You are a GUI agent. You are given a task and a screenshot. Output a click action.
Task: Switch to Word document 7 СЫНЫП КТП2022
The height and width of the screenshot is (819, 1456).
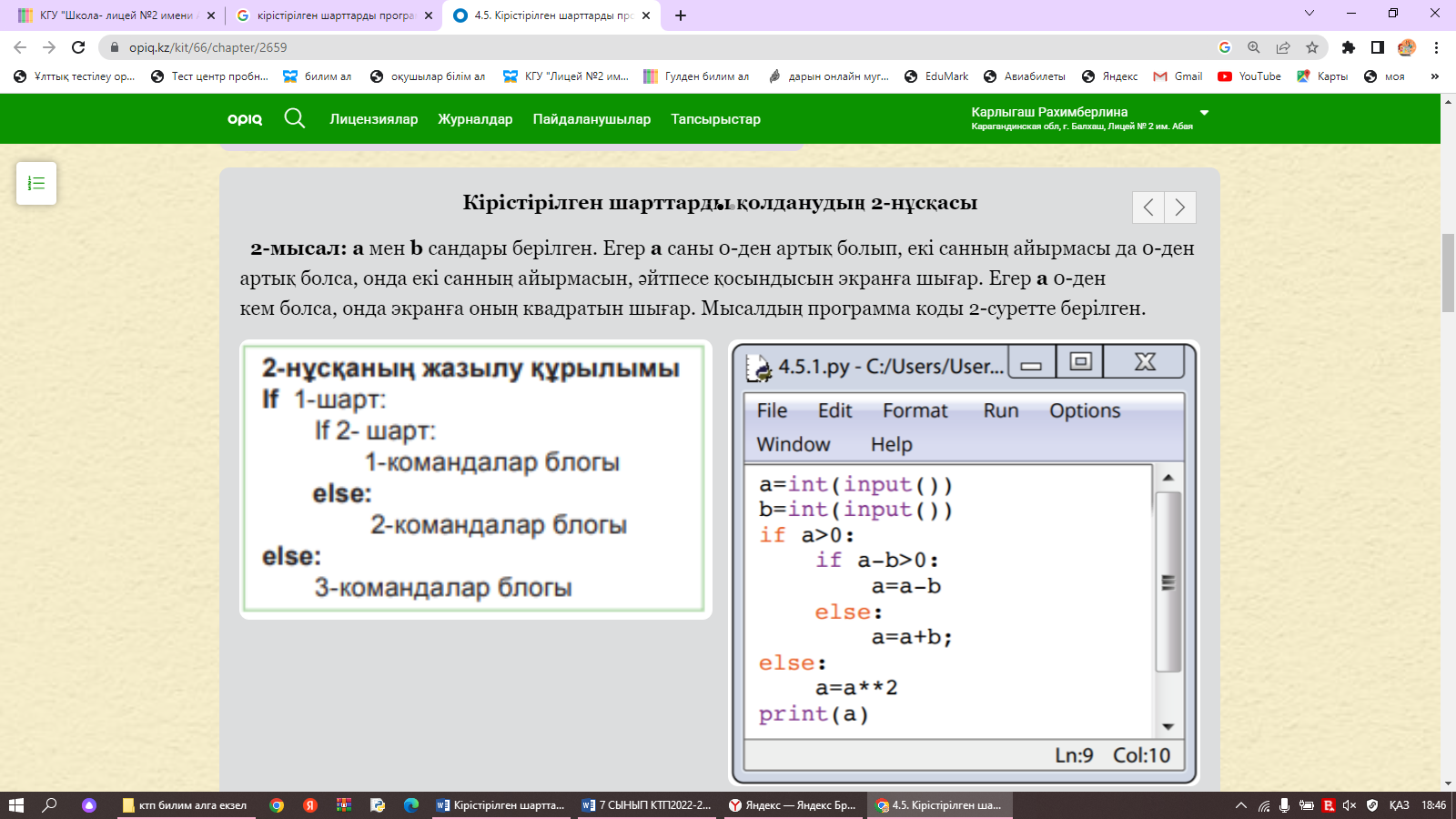coord(647,805)
